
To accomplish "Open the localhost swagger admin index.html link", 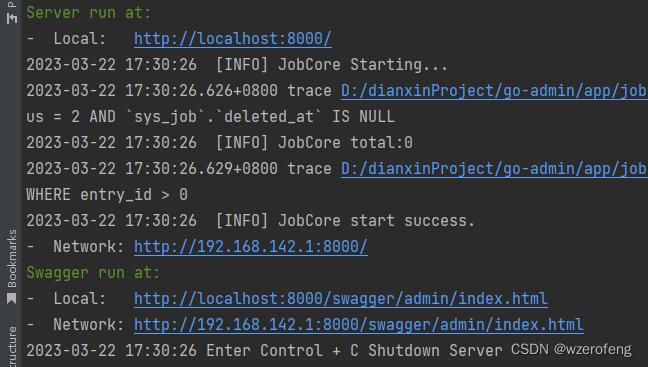I will [x=341, y=299].
